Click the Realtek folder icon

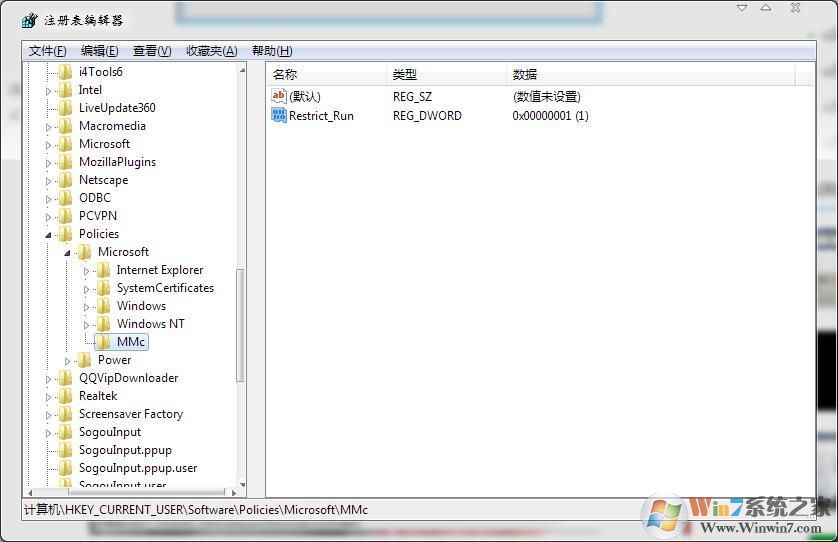(66, 396)
